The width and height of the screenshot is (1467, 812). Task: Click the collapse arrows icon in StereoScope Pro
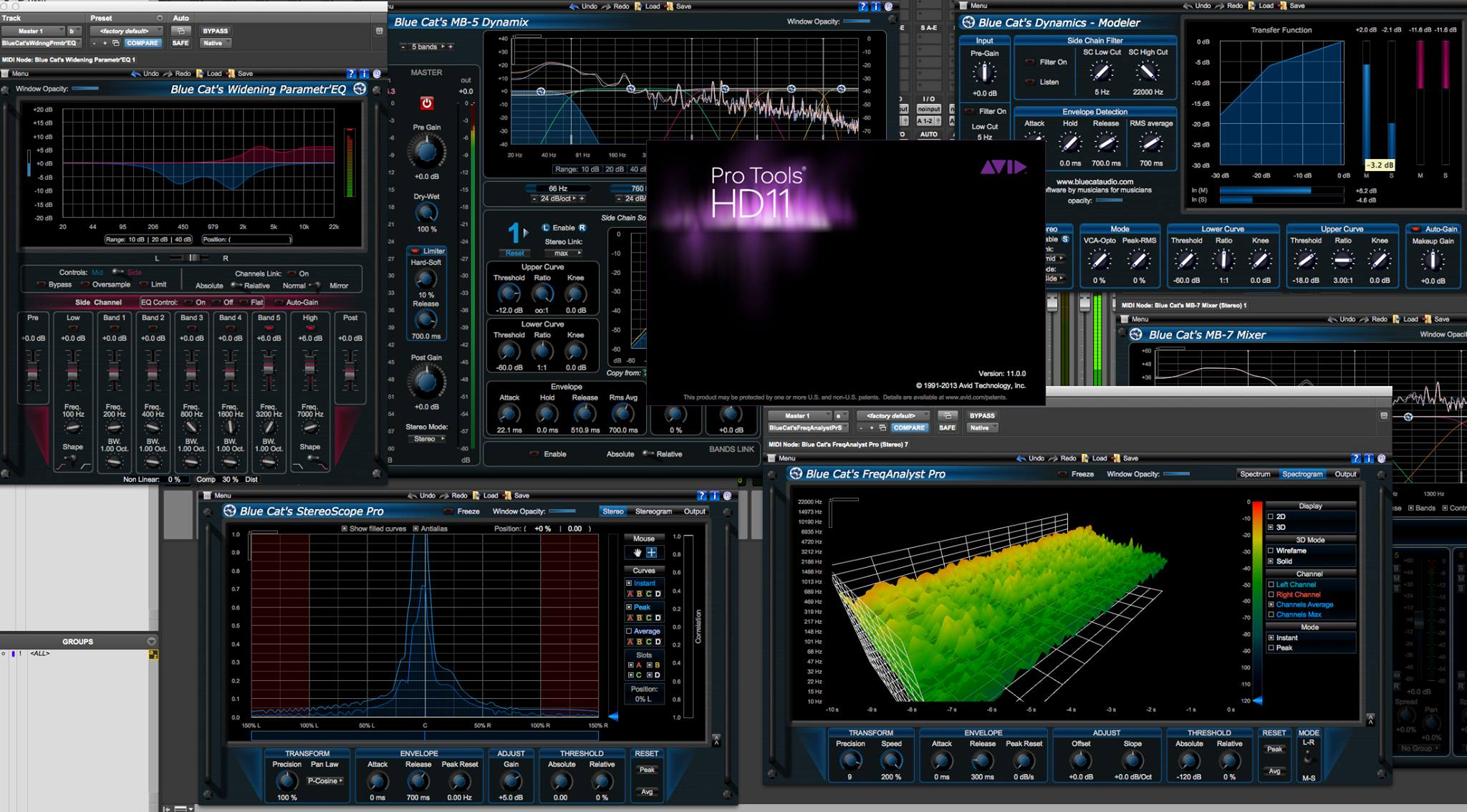[716, 739]
